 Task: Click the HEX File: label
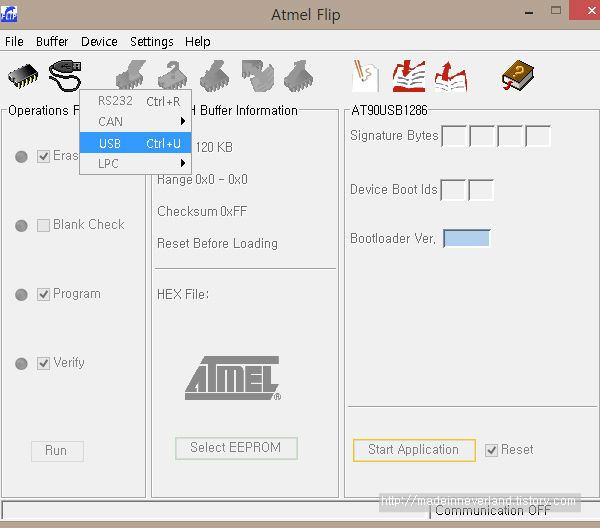[x=183, y=295]
